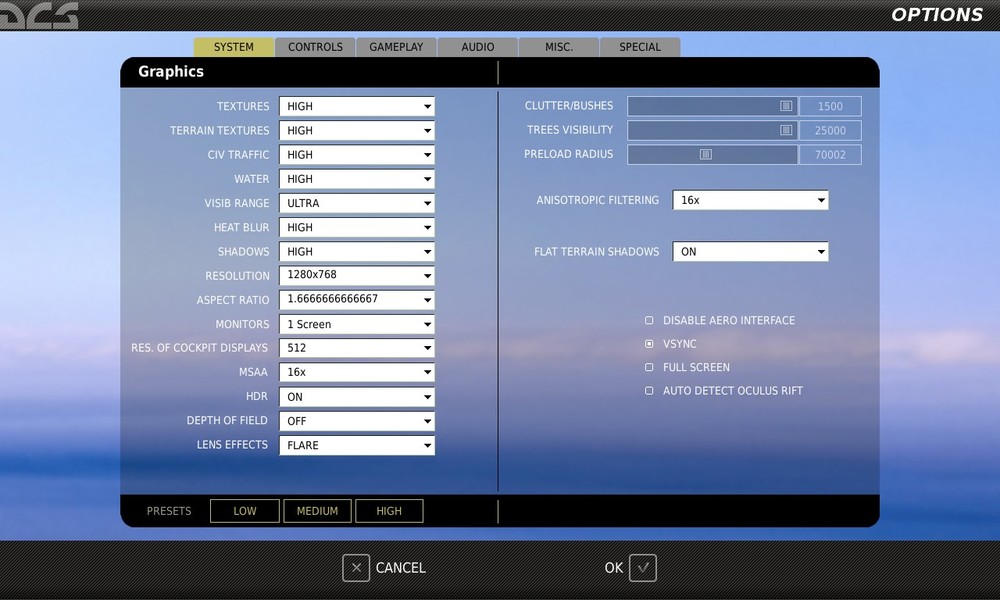Open the Flat Terrain Shadows dropdown

(751, 252)
